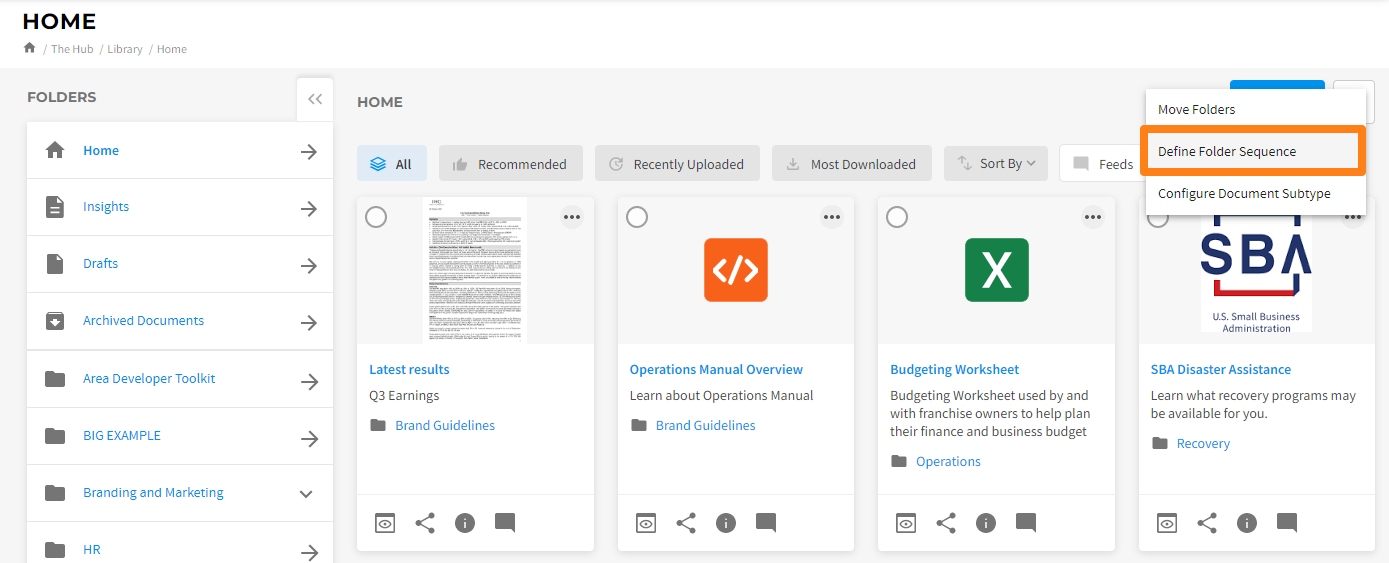Viewport: 1389px width, 563px height.
Task: Open three-dot menu on Latest results card
Action: pyautogui.click(x=572, y=217)
